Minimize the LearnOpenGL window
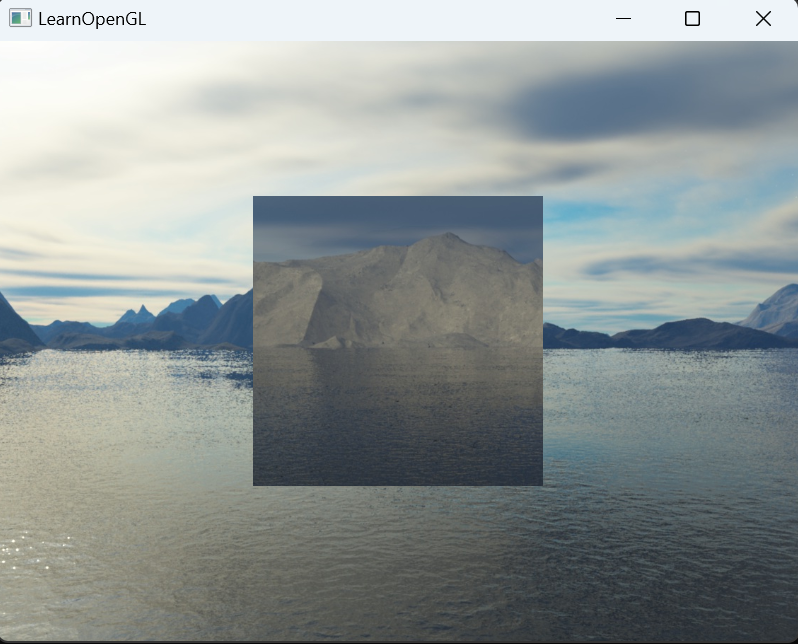The height and width of the screenshot is (644, 798). (x=623, y=19)
